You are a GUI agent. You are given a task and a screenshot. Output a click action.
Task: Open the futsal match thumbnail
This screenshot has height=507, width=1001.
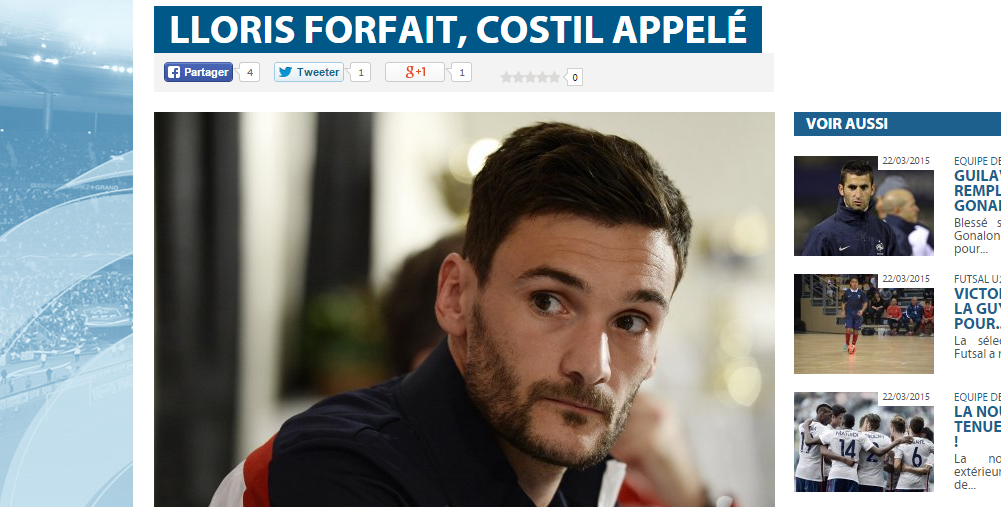pos(863,324)
